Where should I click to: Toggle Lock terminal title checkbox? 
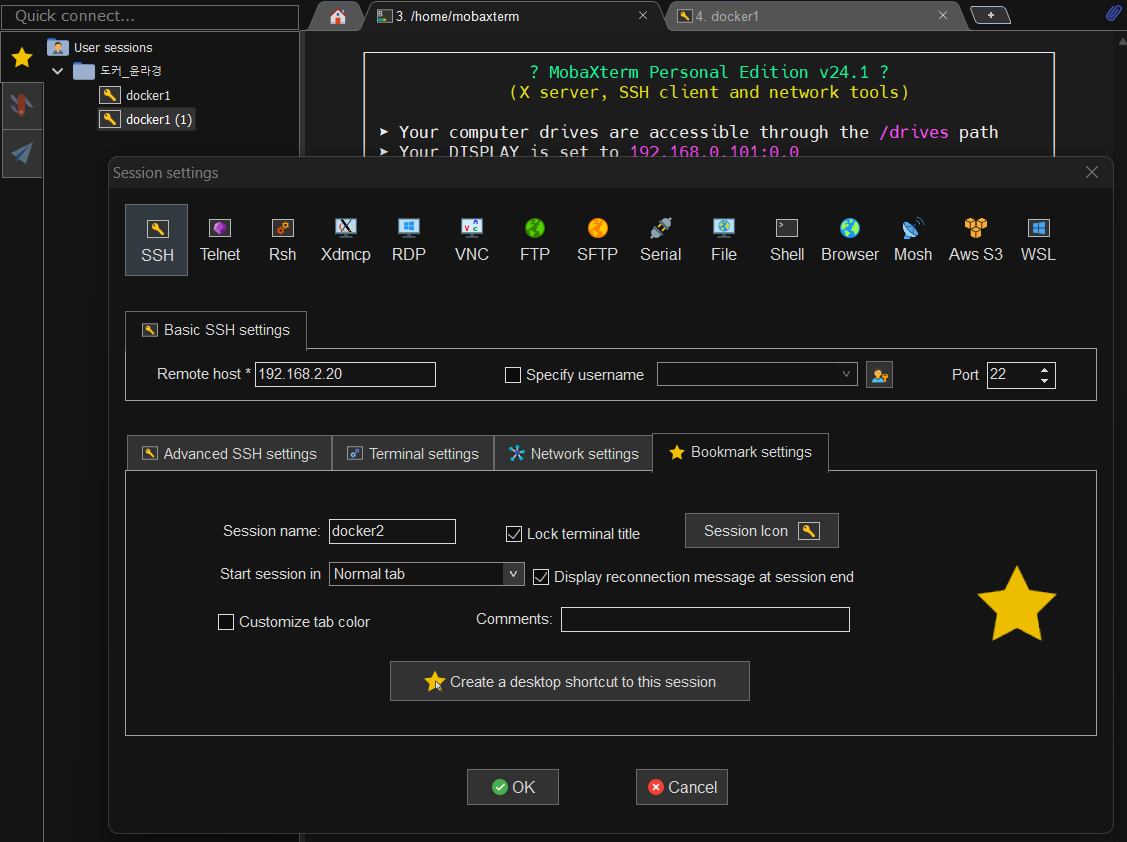tap(513, 534)
